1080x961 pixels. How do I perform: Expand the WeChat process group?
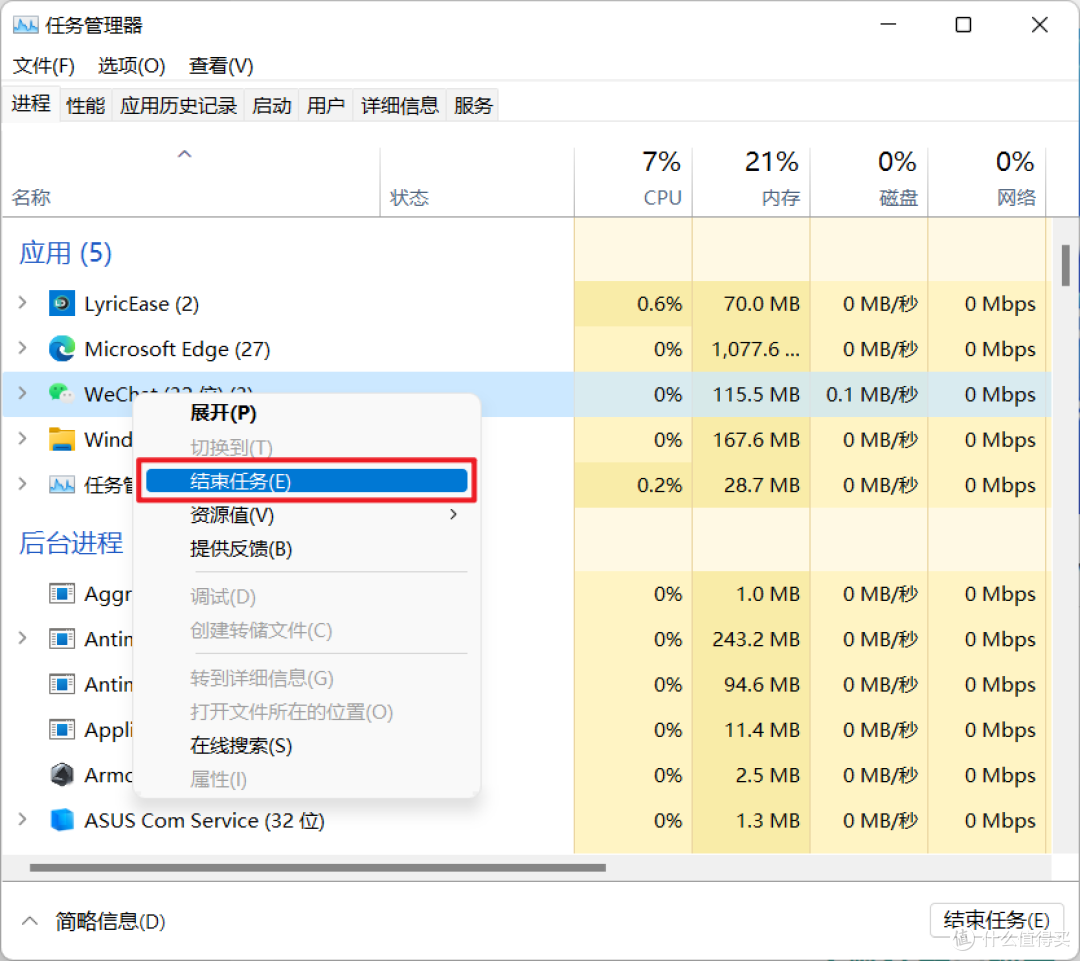(23, 393)
